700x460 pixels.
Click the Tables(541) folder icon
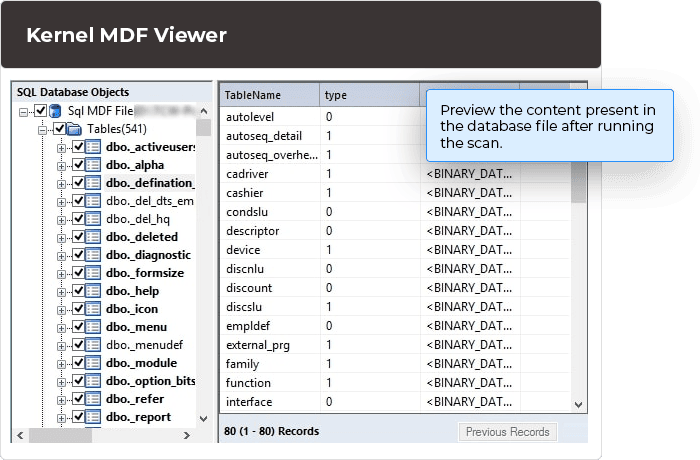pyautogui.click(x=74, y=129)
